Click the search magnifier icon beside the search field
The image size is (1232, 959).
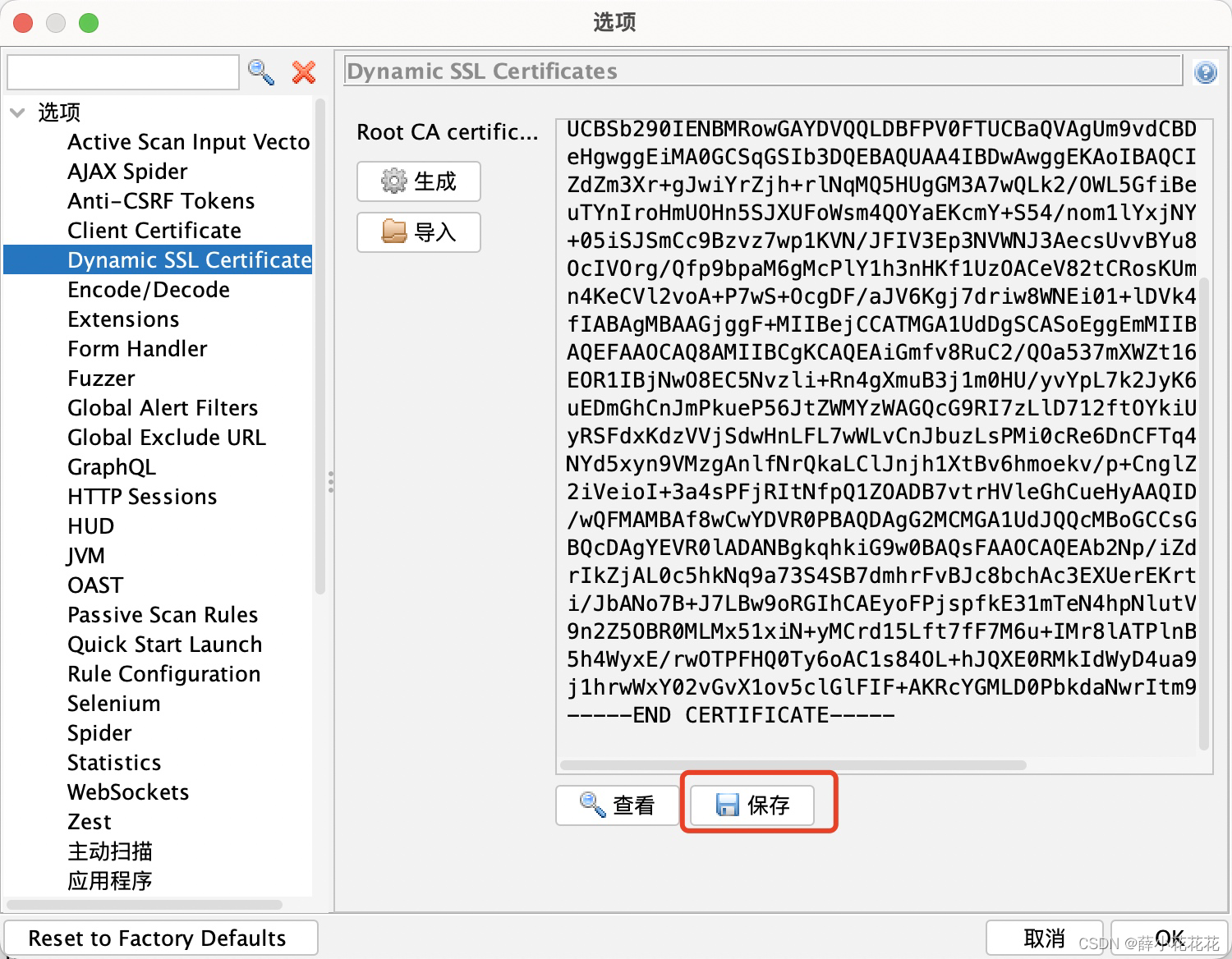coord(260,72)
